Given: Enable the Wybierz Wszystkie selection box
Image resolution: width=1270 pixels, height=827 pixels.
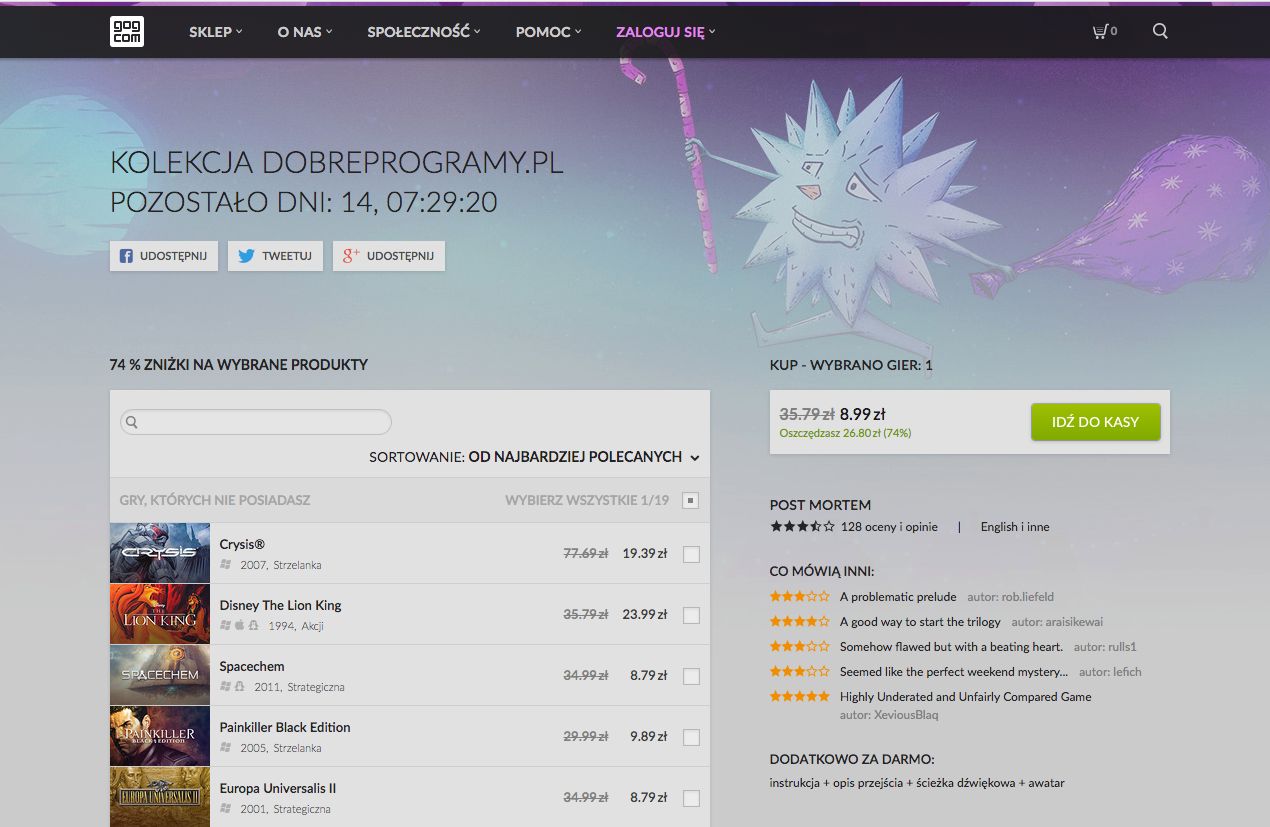Looking at the screenshot, I should (690, 499).
